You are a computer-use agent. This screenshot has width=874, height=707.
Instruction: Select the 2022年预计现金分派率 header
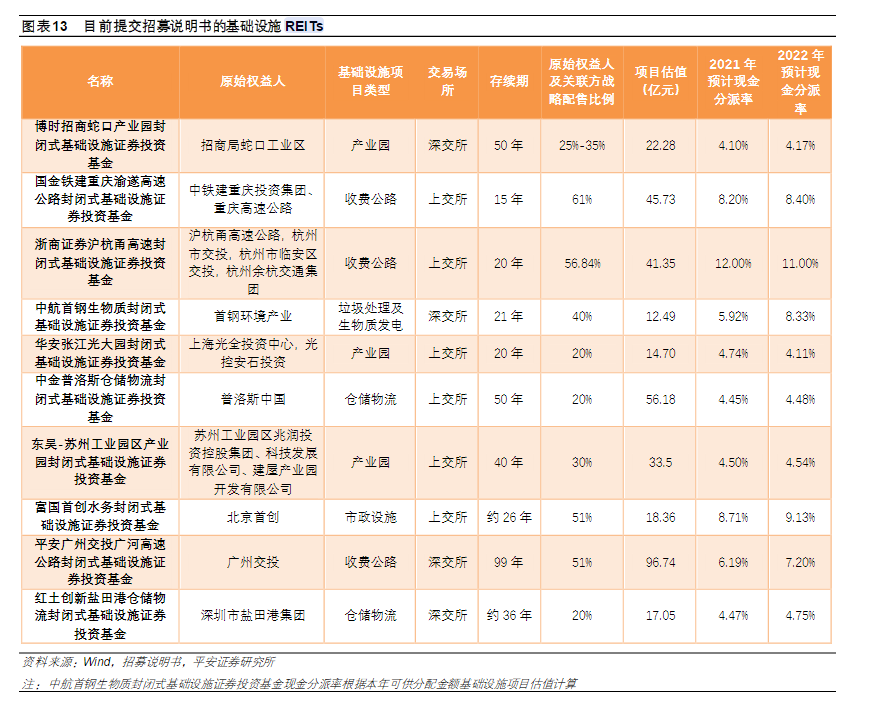pyautogui.click(x=800, y=81)
